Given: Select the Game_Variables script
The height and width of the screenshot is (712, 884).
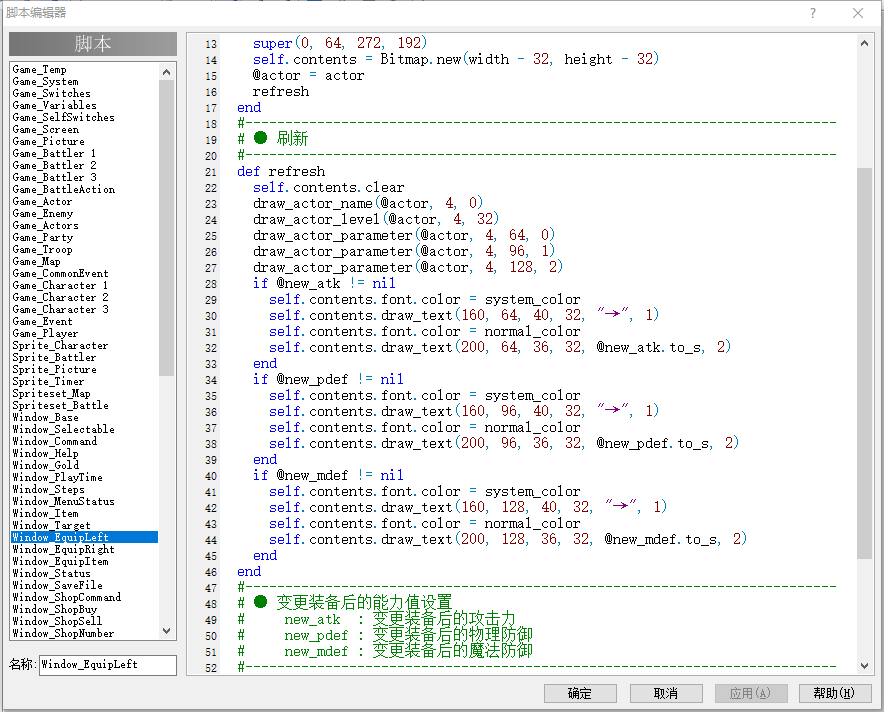Looking at the screenshot, I should (85, 105).
